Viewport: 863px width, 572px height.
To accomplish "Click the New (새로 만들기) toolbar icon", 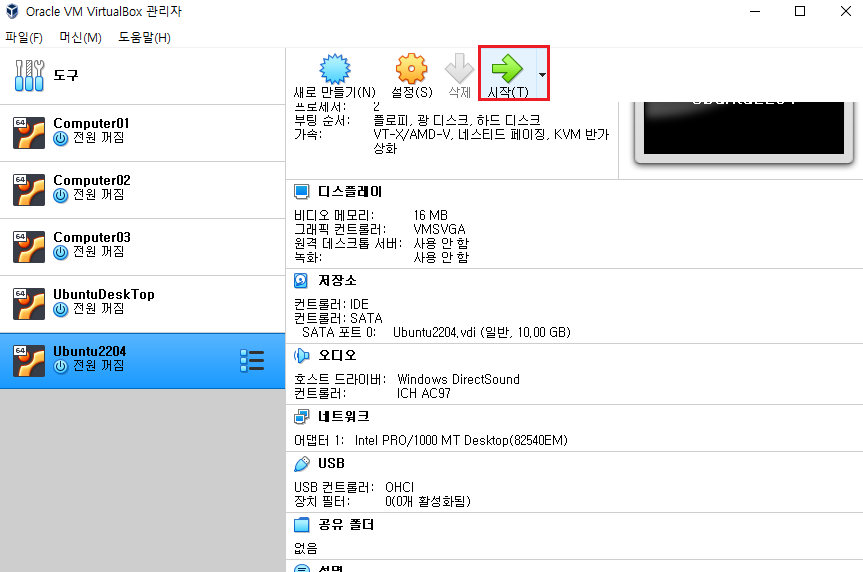I will [335, 69].
